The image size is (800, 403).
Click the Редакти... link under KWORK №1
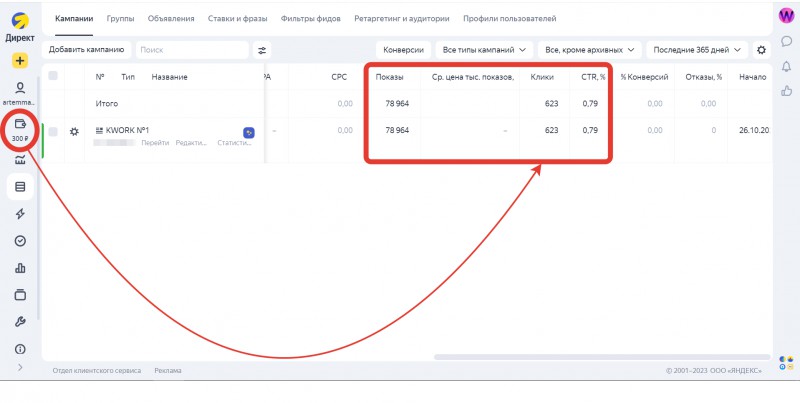point(191,143)
